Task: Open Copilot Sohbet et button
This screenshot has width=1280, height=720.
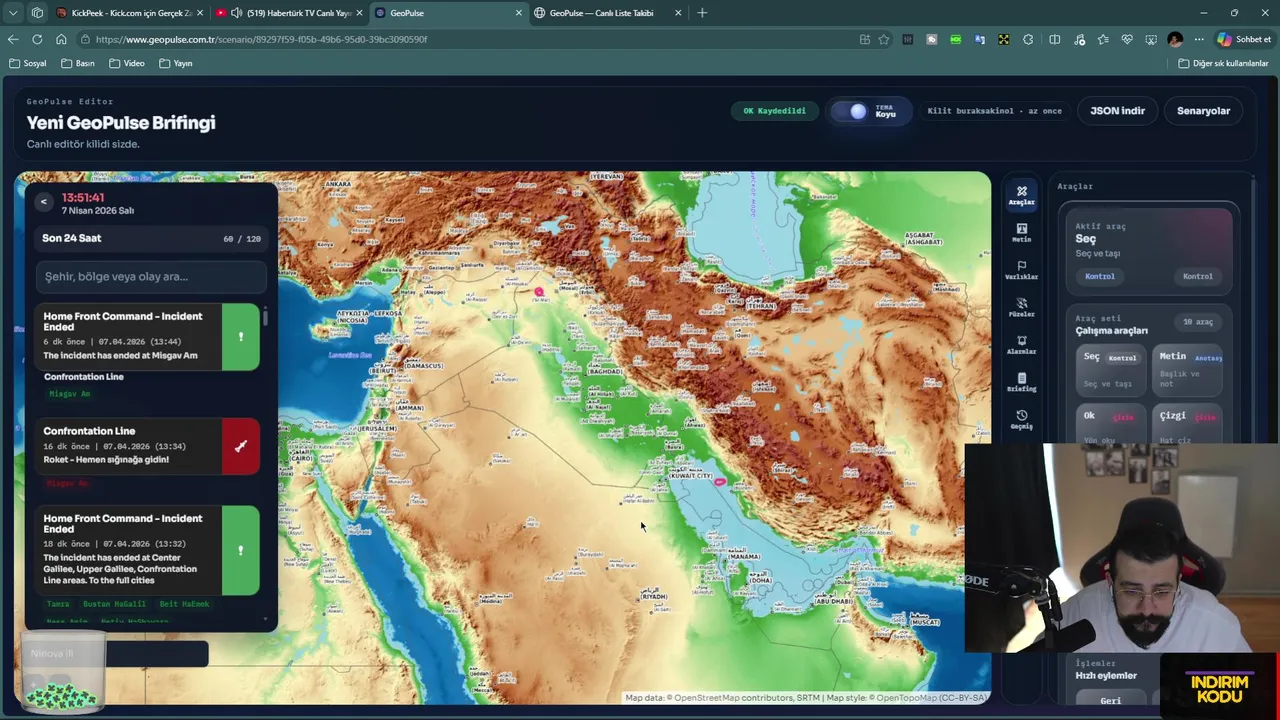Action: pyautogui.click(x=1244, y=39)
